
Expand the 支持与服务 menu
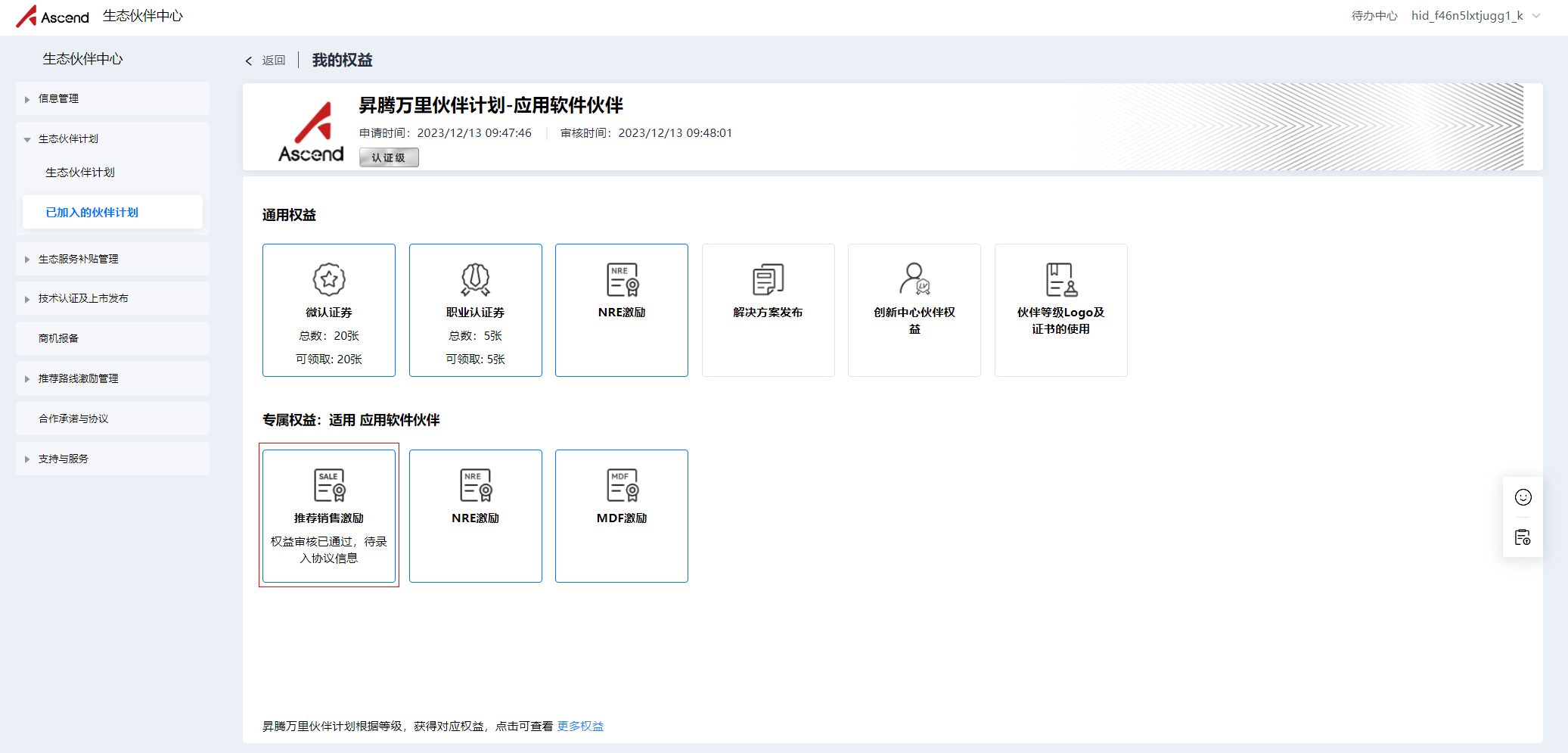(113, 459)
